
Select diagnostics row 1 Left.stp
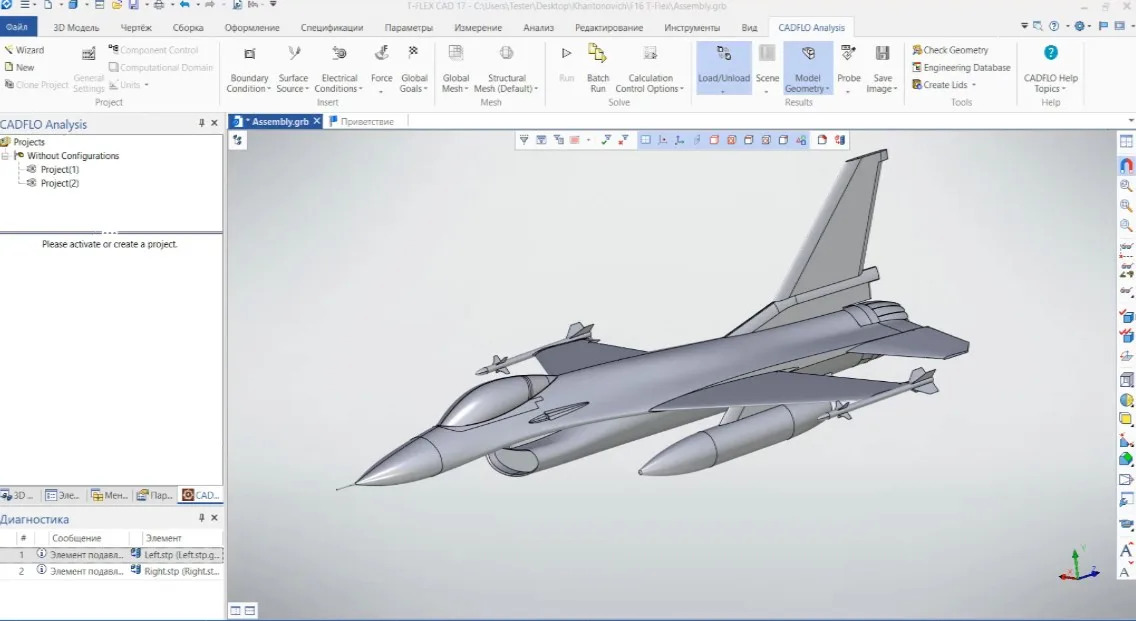112,554
